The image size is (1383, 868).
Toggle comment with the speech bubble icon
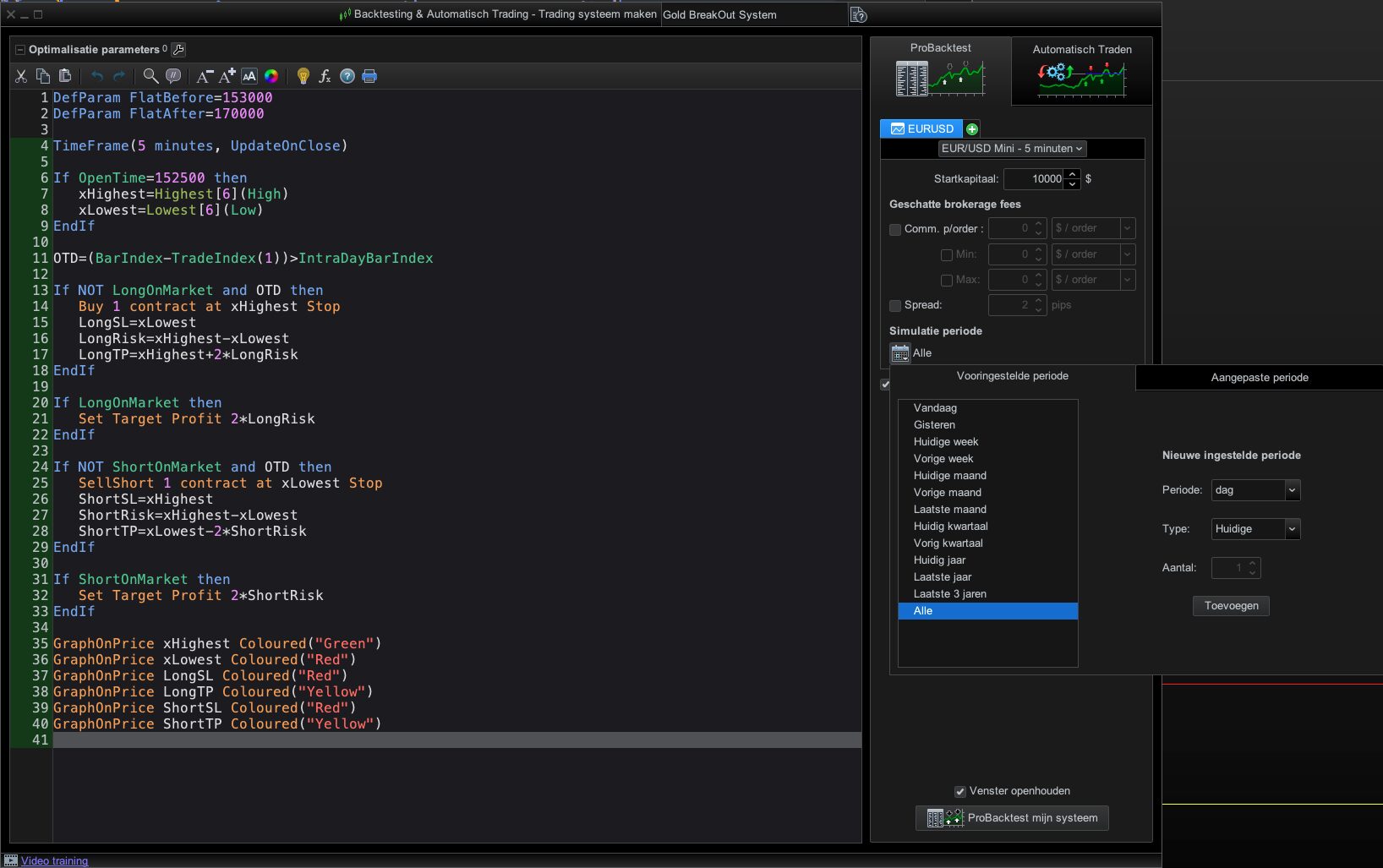pos(173,76)
